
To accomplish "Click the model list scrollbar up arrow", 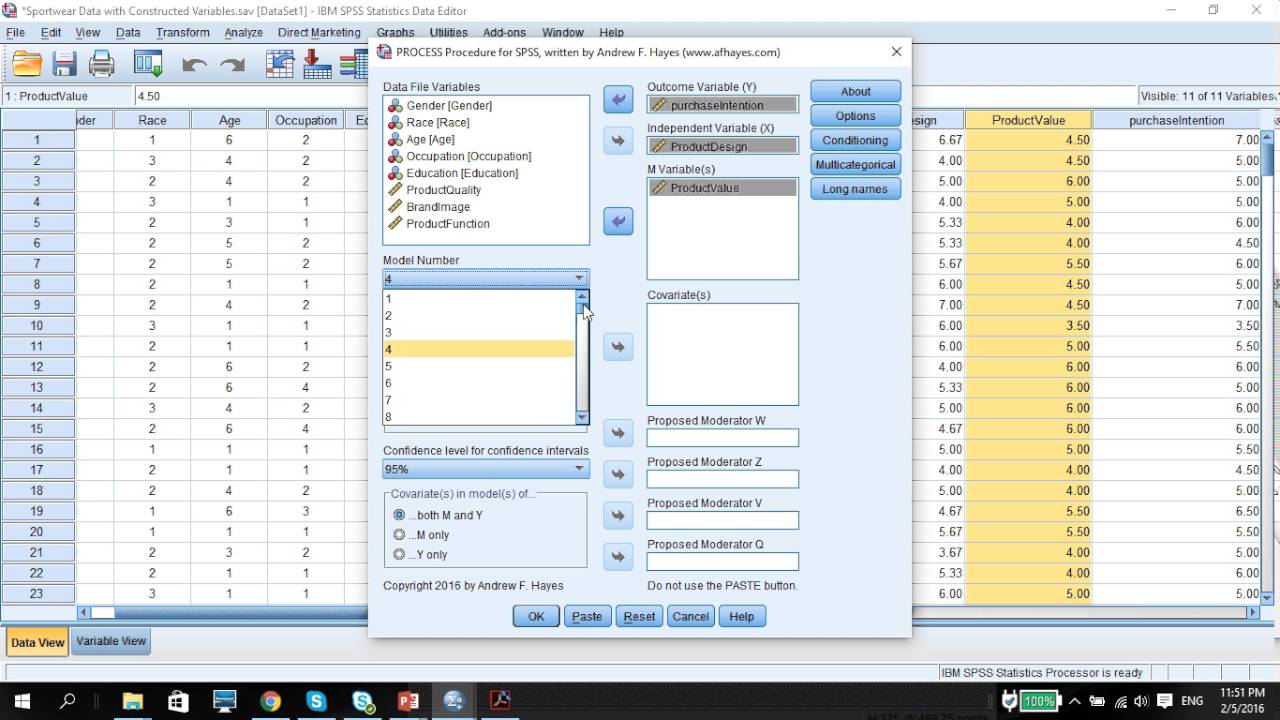I will [x=582, y=296].
